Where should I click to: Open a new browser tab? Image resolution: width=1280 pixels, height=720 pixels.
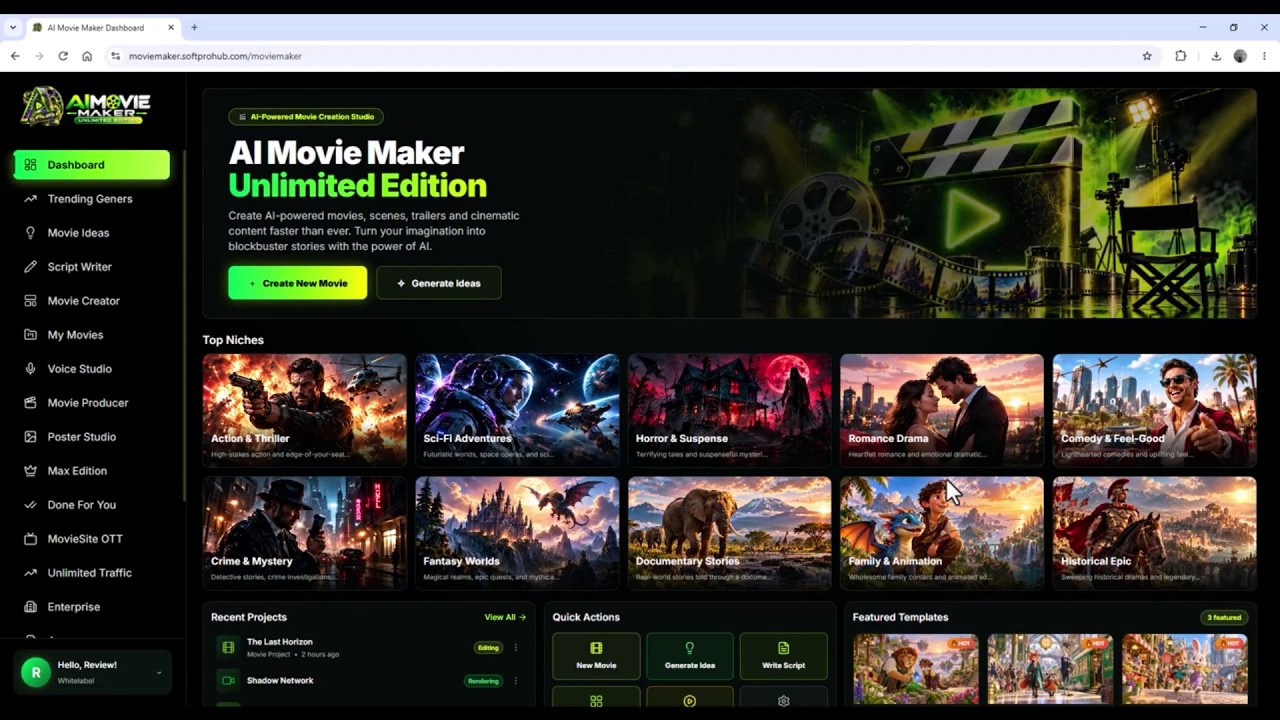click(194, 27)
